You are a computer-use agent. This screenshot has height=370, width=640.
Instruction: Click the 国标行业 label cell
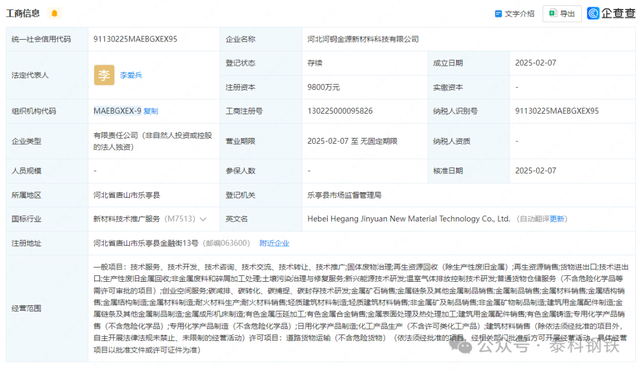pyautogui.click(x=47, y=219)
